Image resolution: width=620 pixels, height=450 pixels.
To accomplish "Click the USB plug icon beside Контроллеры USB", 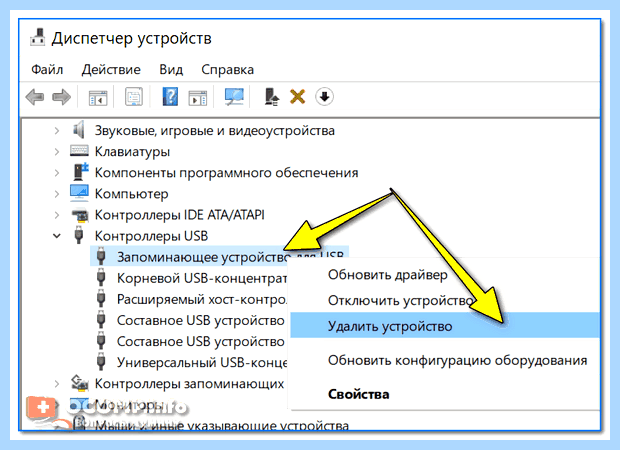I will point(79,235).
